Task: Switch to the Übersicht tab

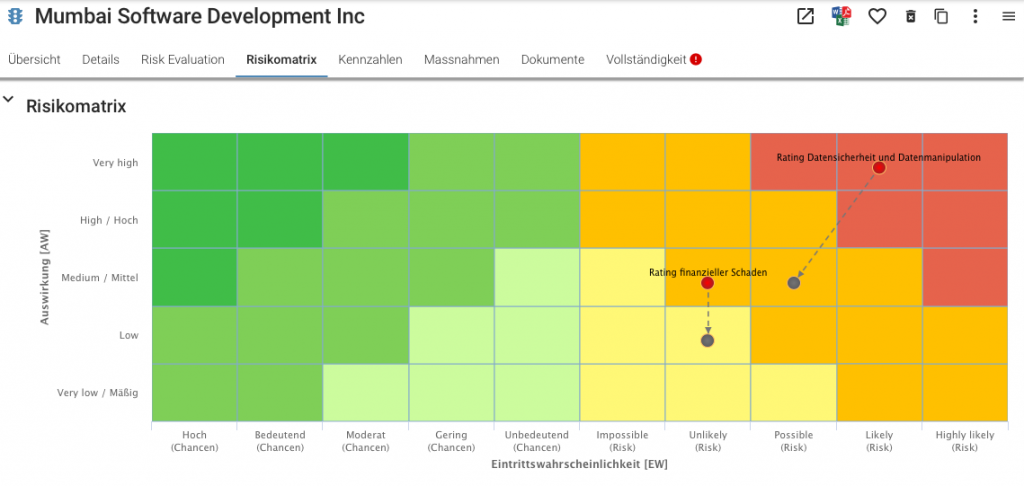Action: click(34, 59)
